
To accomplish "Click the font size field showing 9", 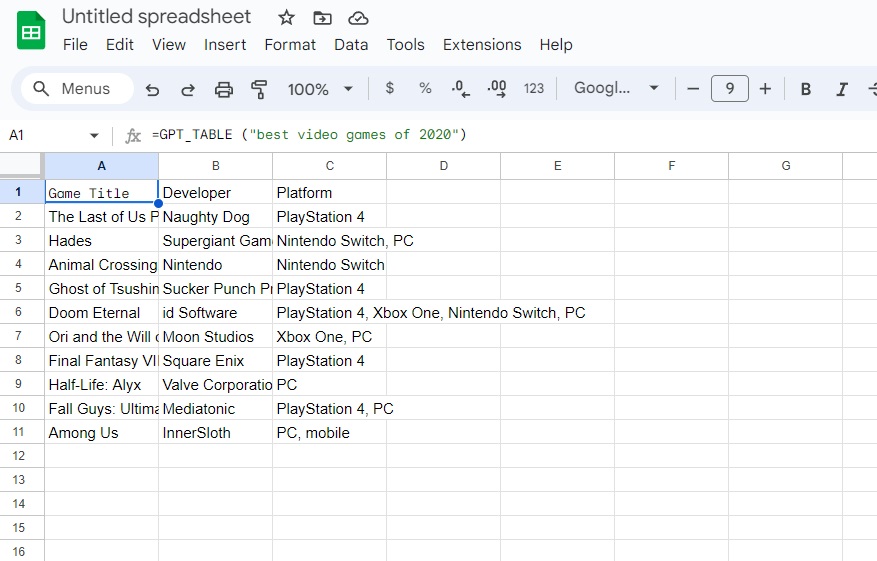I will point(729,88).
